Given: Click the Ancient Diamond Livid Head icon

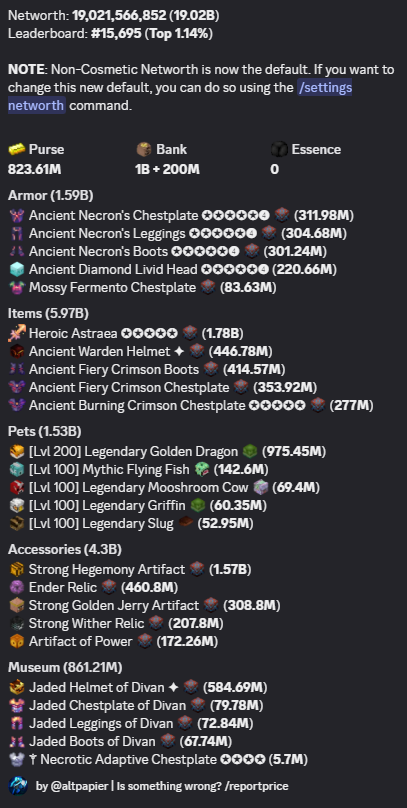Looking at the screenshot, I should (16, 270).
